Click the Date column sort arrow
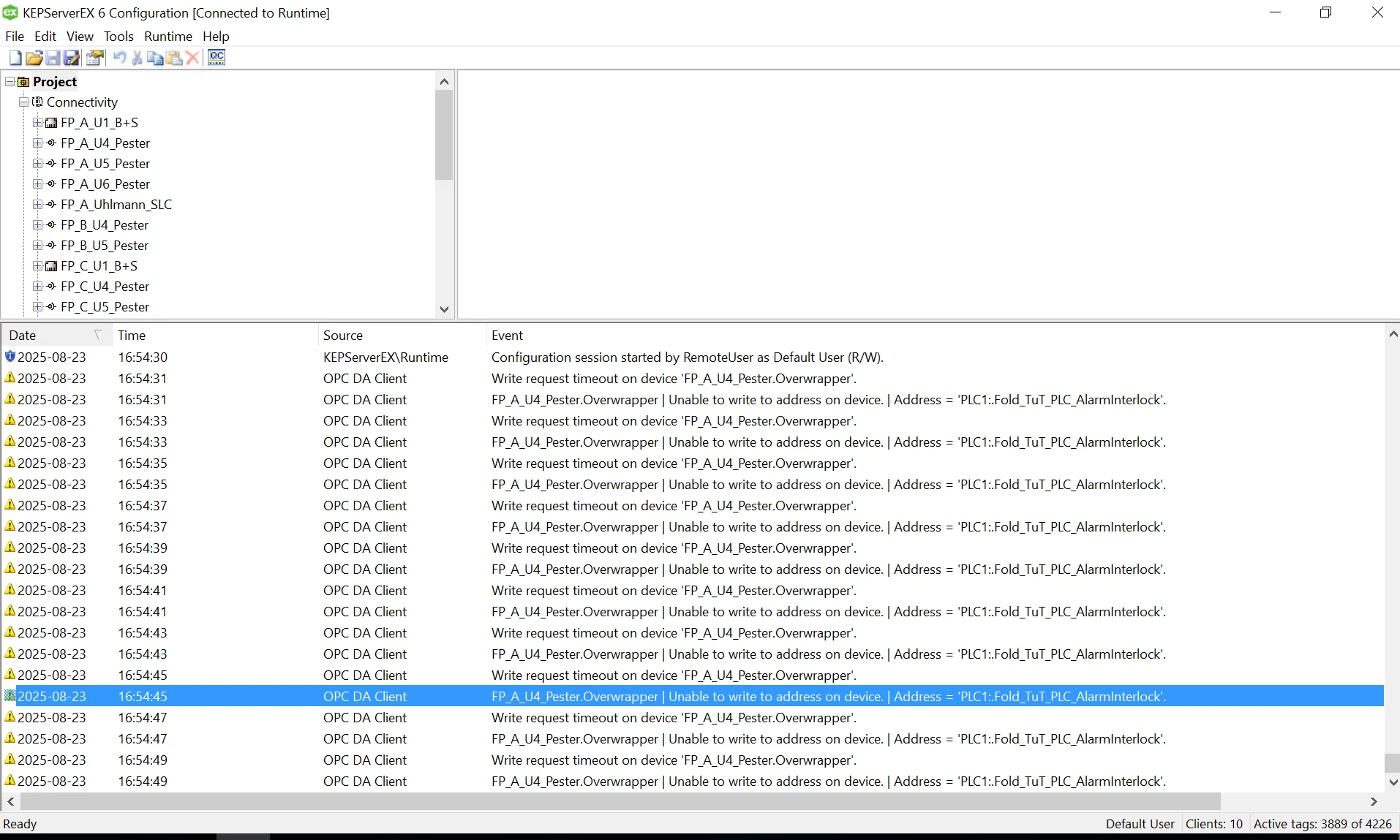1400x840 pixels. coord(98,335)
